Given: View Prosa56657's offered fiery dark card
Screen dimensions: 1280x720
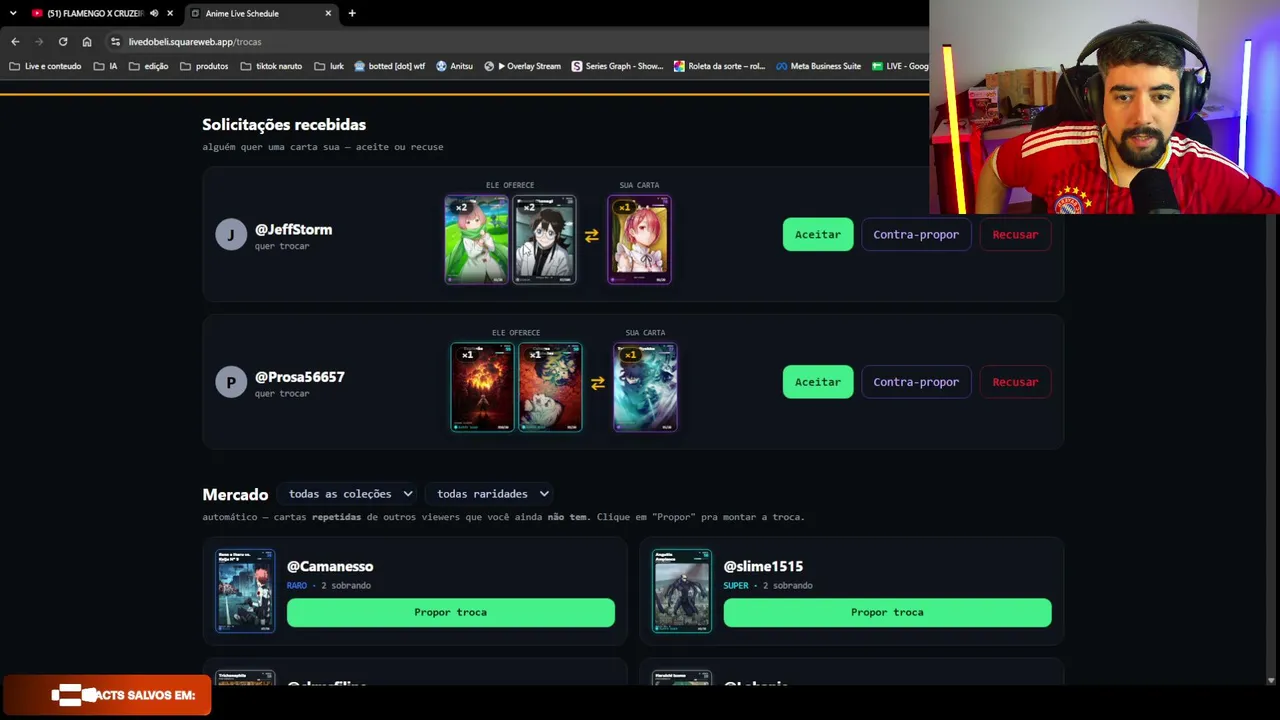Looking at the screenshot, I should coord(483,387).
